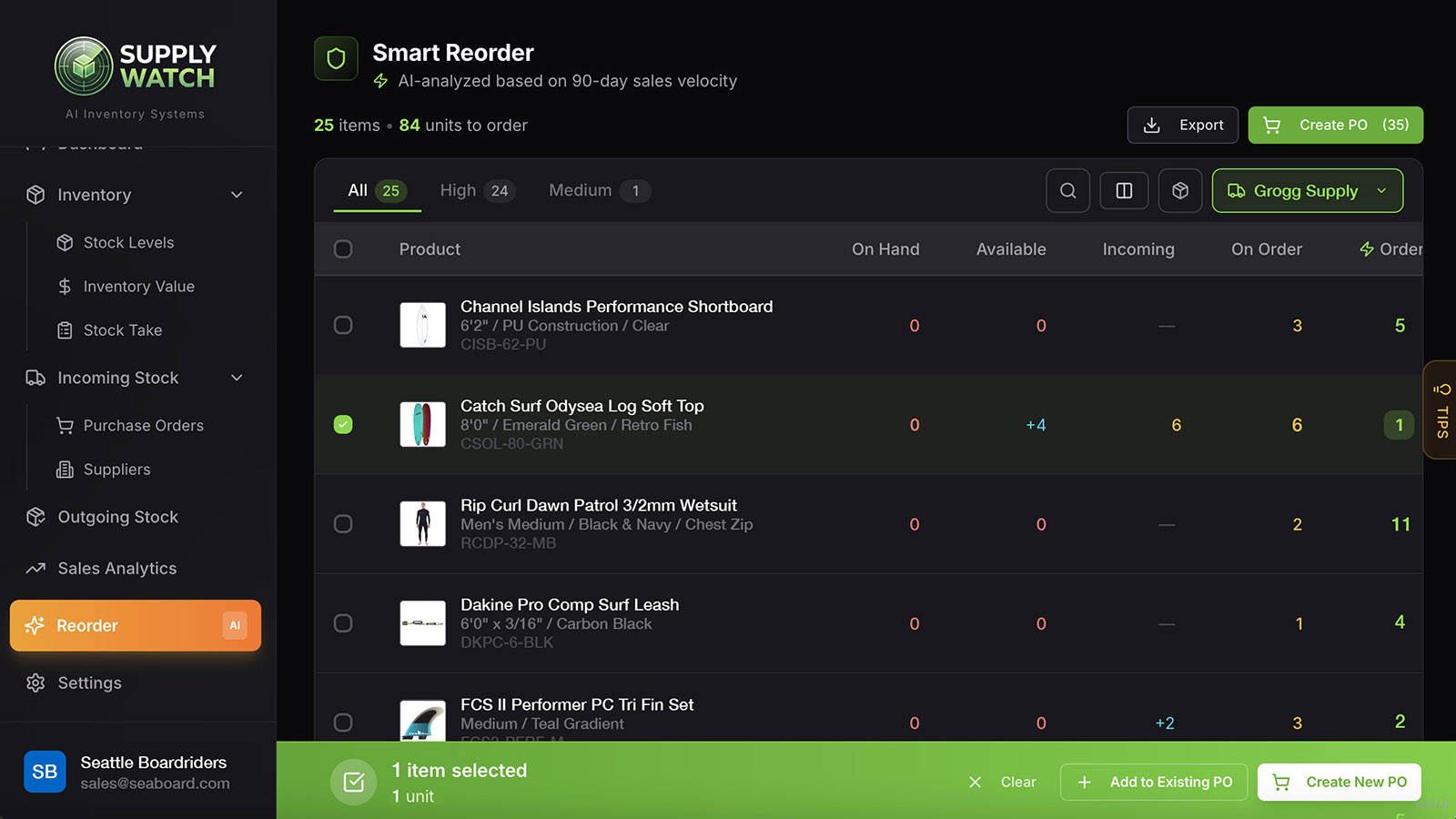Click Add to Existing PO
Image resolution: width=1456 pixels, height=819 pixels.
click(1156, 783)
